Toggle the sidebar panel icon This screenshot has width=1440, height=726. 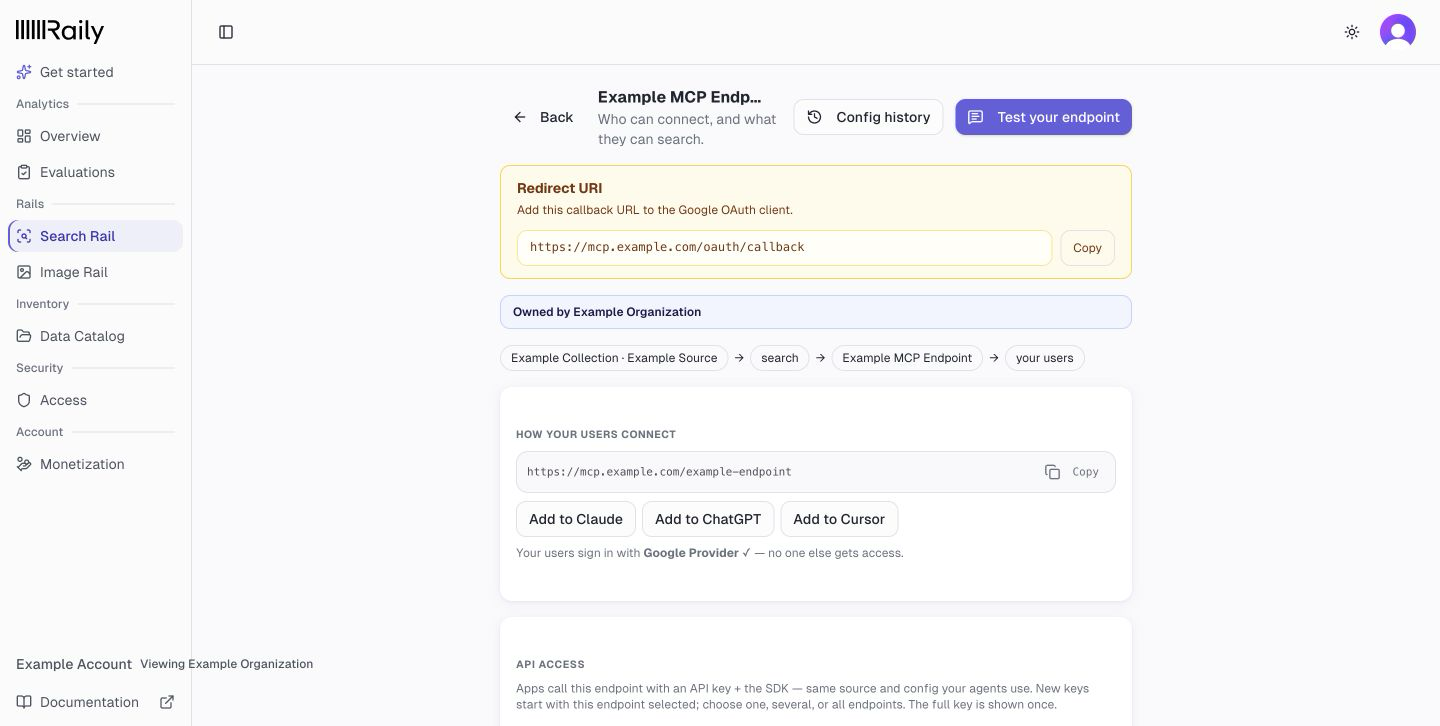pyautogui.click(x=226, y=32)
